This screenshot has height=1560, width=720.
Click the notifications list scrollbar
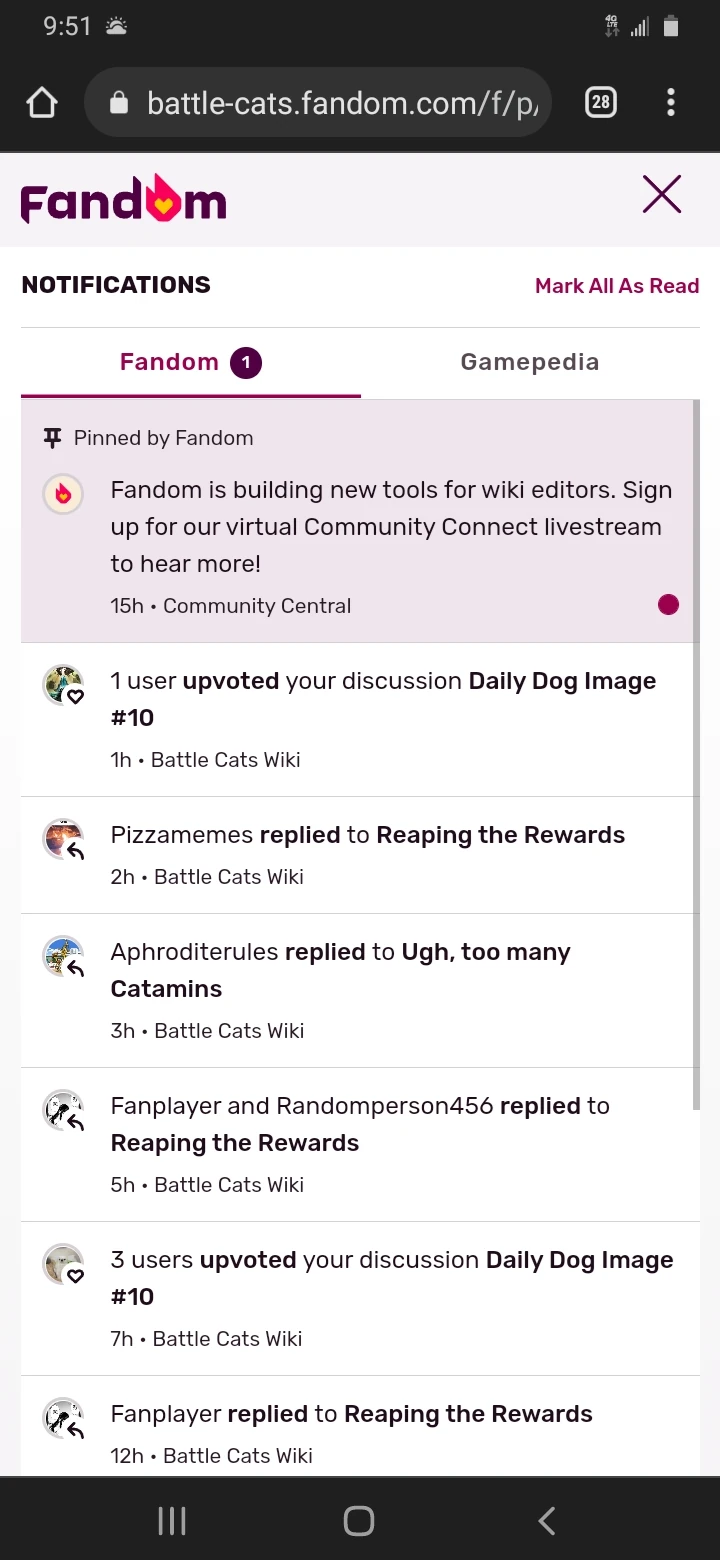coord(696,750)
